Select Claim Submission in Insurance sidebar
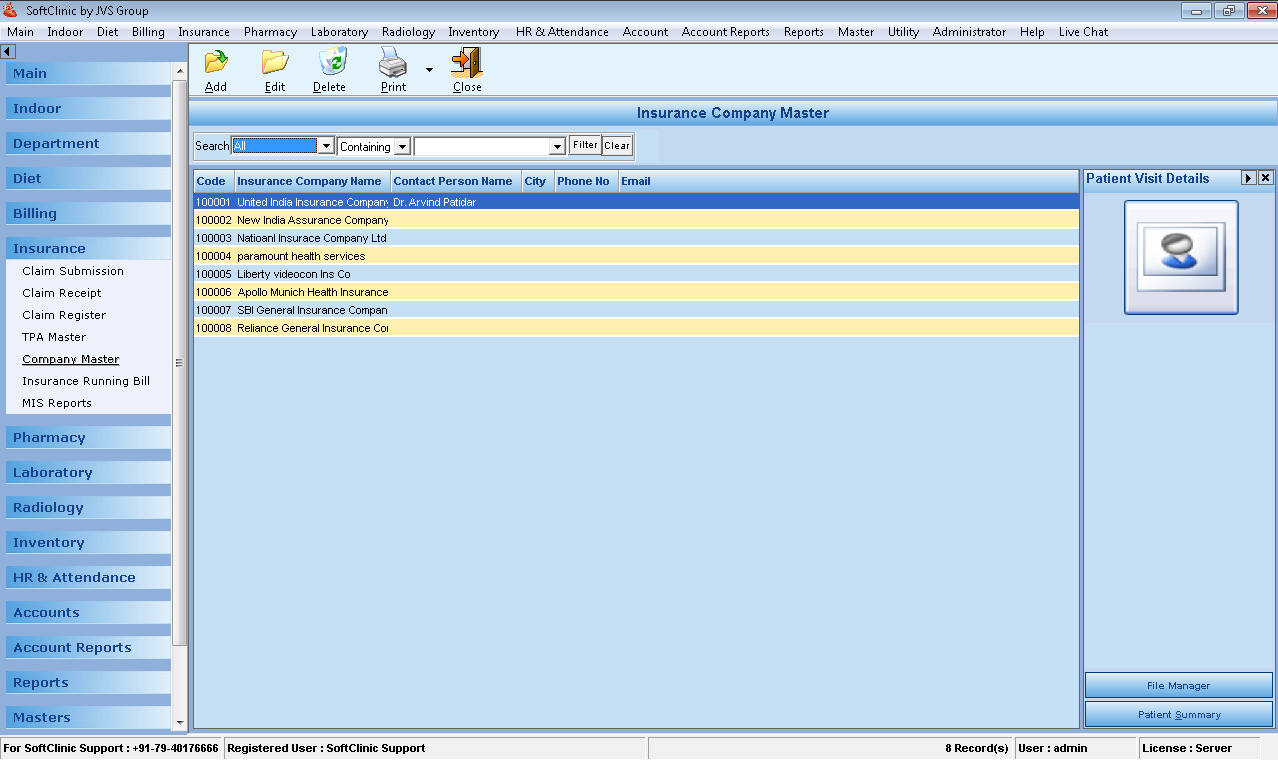Image resolution: width=1278 pixels, height=760 pixels. (73, 271)
